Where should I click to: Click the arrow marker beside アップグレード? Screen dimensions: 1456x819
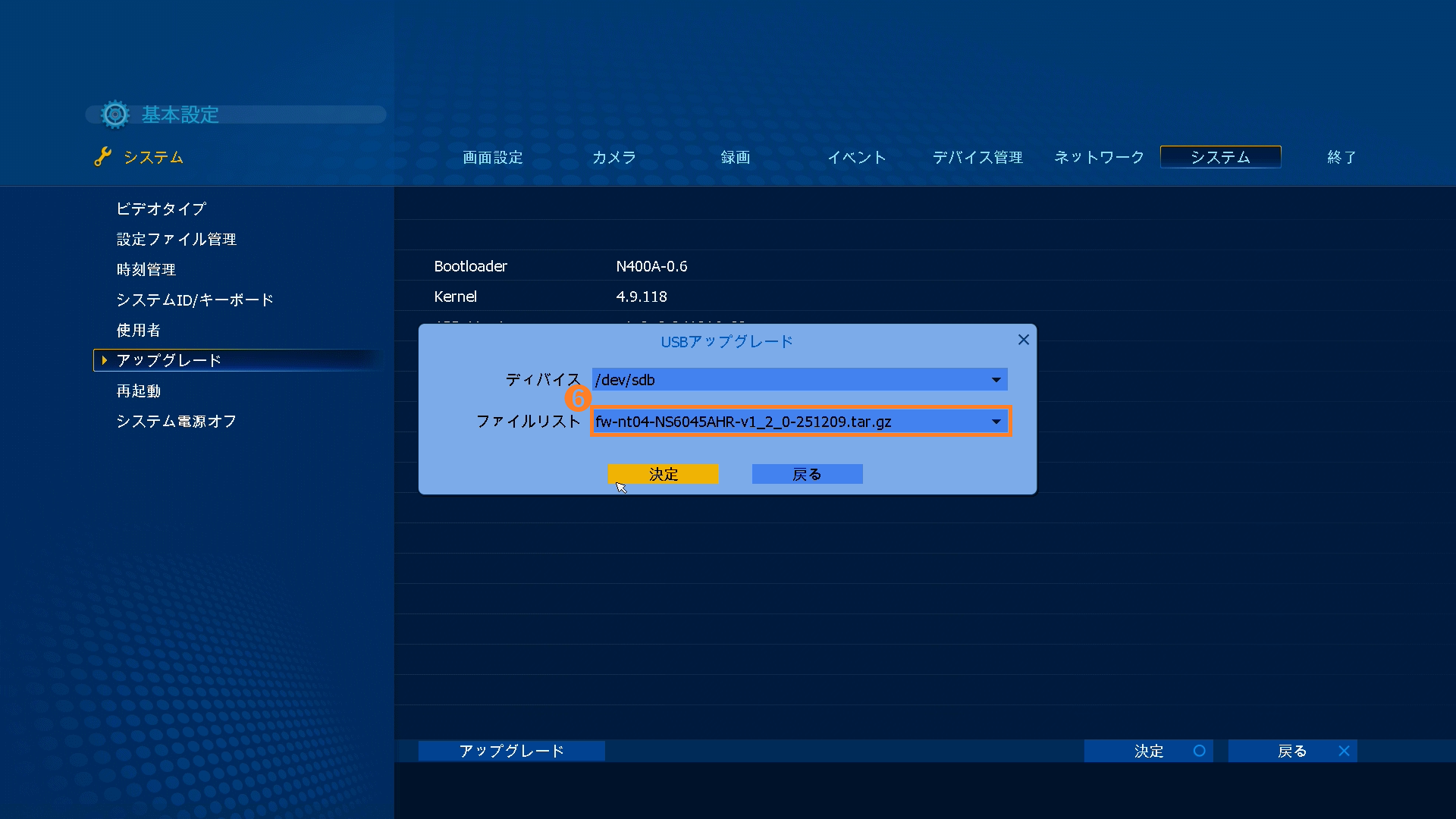105,360
